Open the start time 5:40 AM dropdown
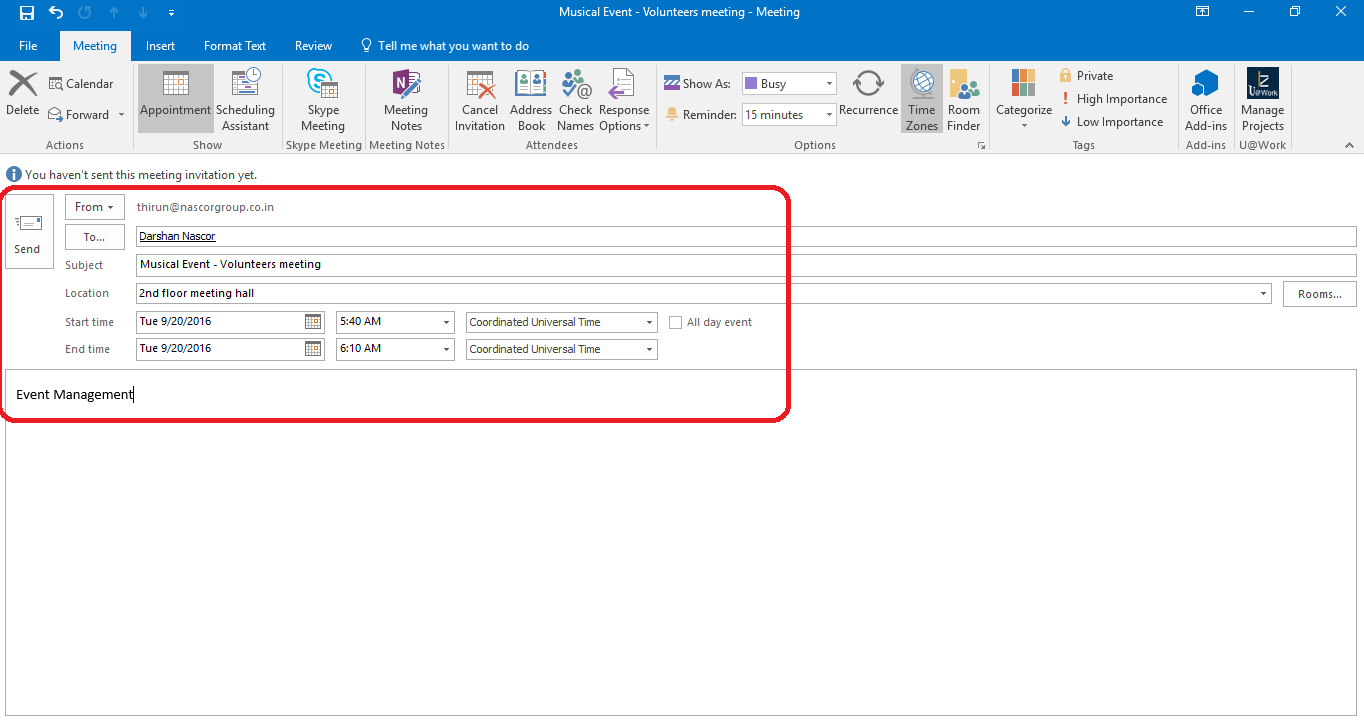The width and height of the screenshot is (1364, 723). [x=446, y=322]
